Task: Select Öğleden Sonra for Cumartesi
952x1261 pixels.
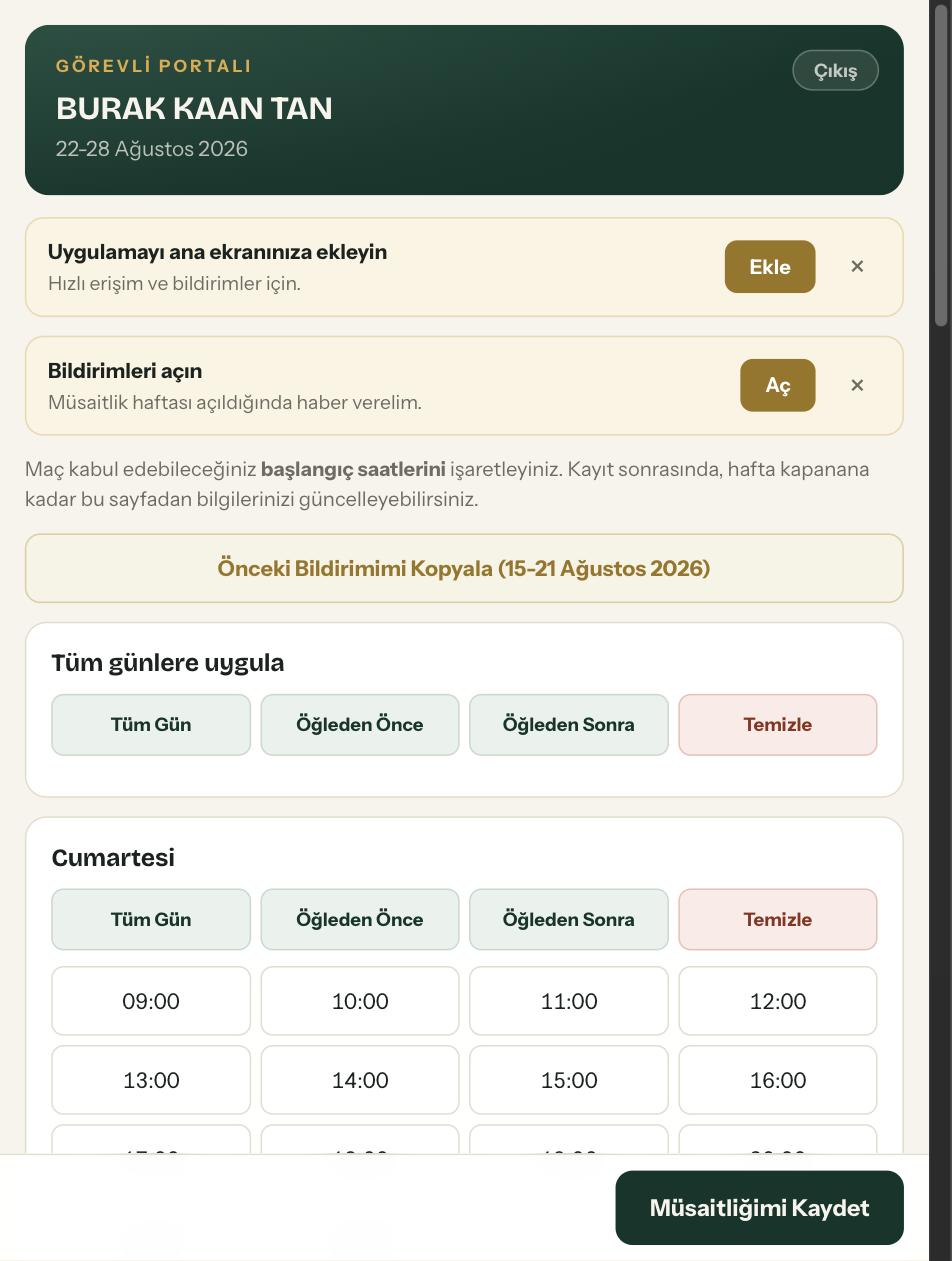Action: click(x=569, y=919)
